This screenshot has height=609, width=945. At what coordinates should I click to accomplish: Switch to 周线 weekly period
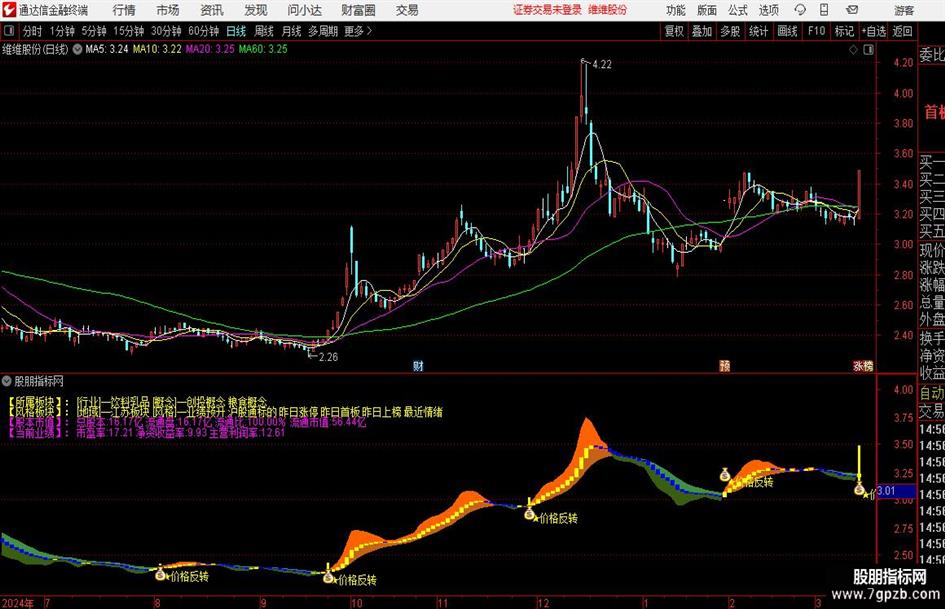pyautogui.click(x=264, y=31)
